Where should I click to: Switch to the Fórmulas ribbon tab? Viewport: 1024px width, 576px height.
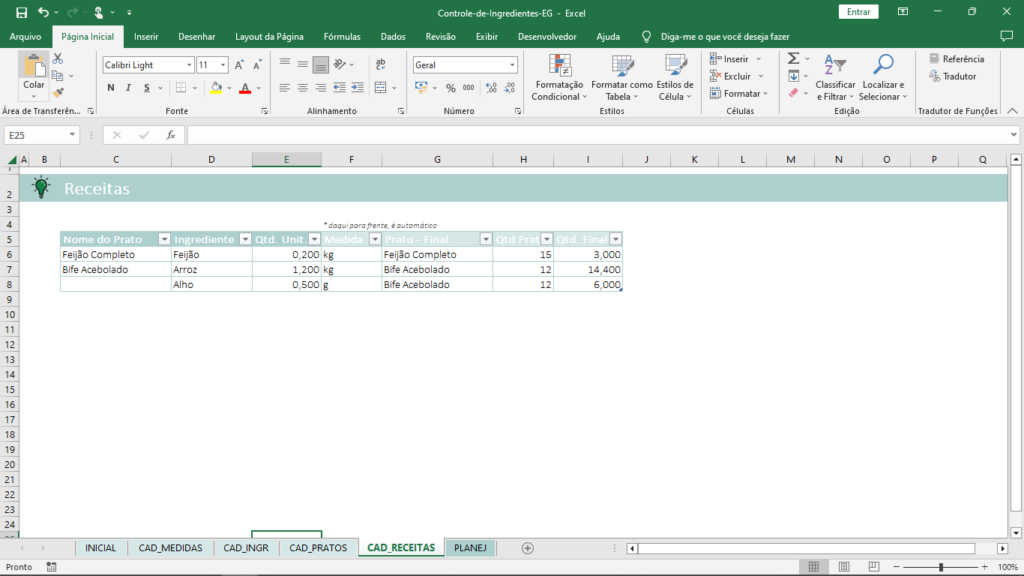coord(342,36)
